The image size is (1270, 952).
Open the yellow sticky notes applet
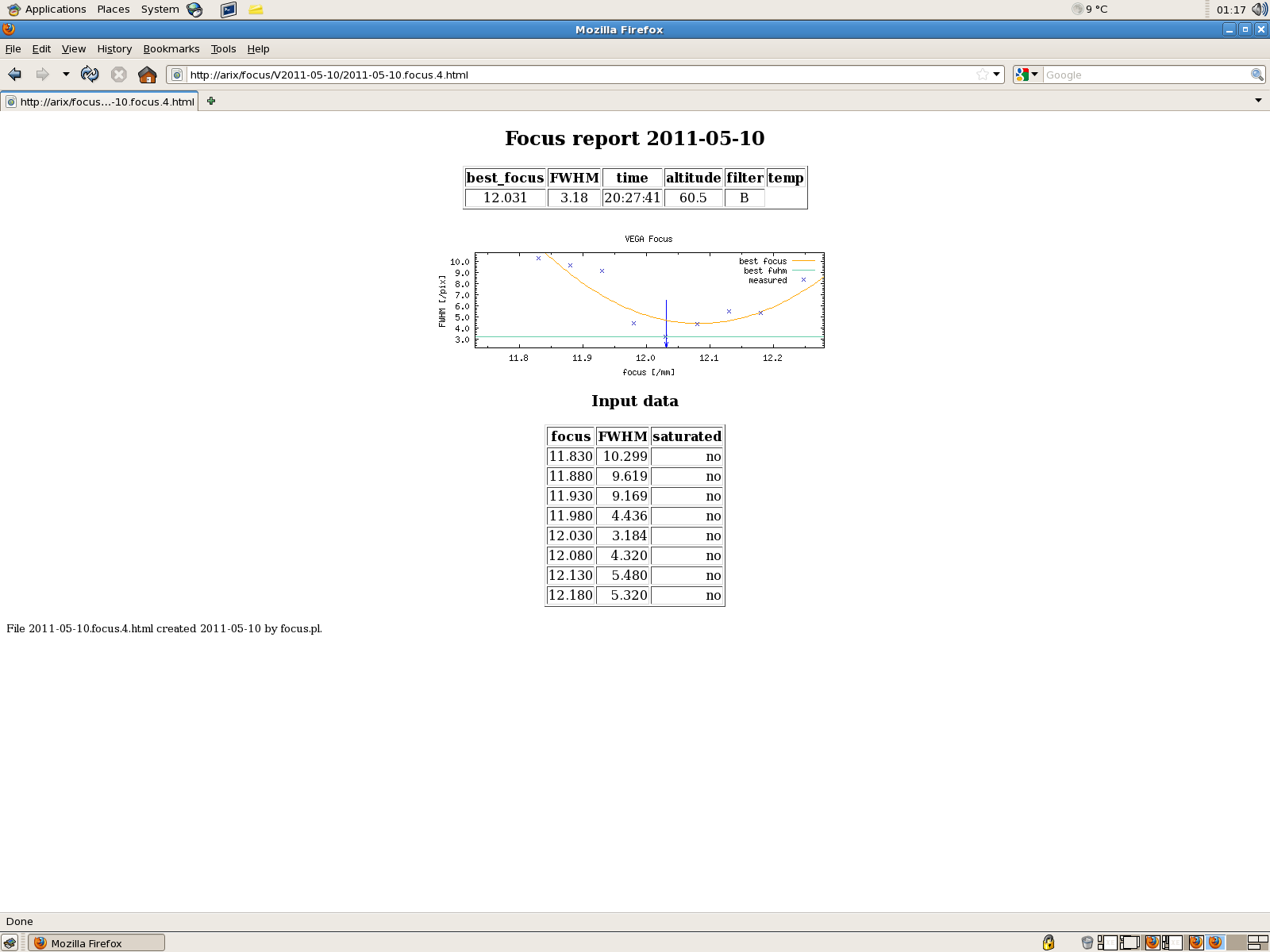point(256,10)
